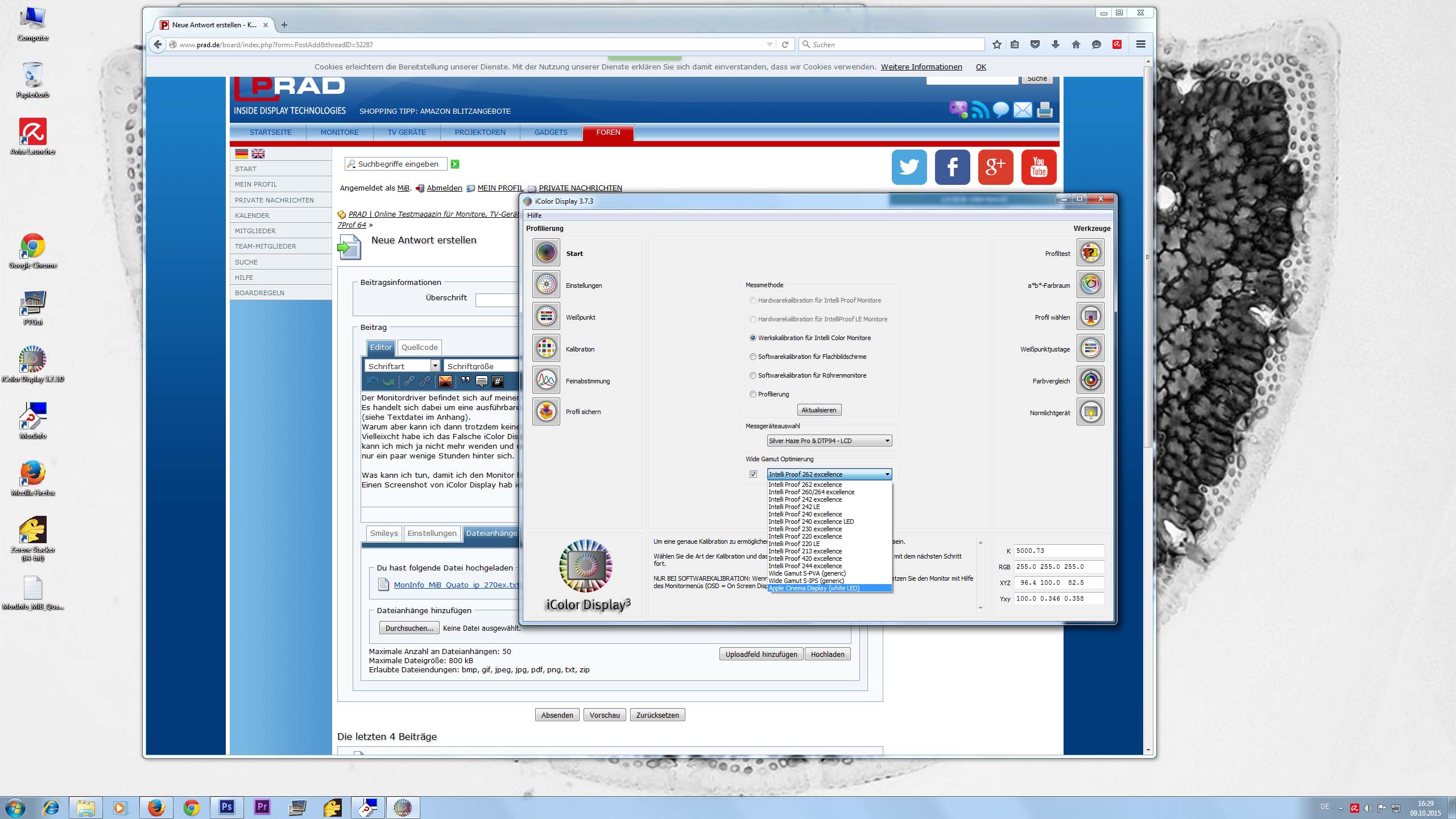Launch the Farbvergleich tool icon
1456x819 pixels.
[1090, 380]
